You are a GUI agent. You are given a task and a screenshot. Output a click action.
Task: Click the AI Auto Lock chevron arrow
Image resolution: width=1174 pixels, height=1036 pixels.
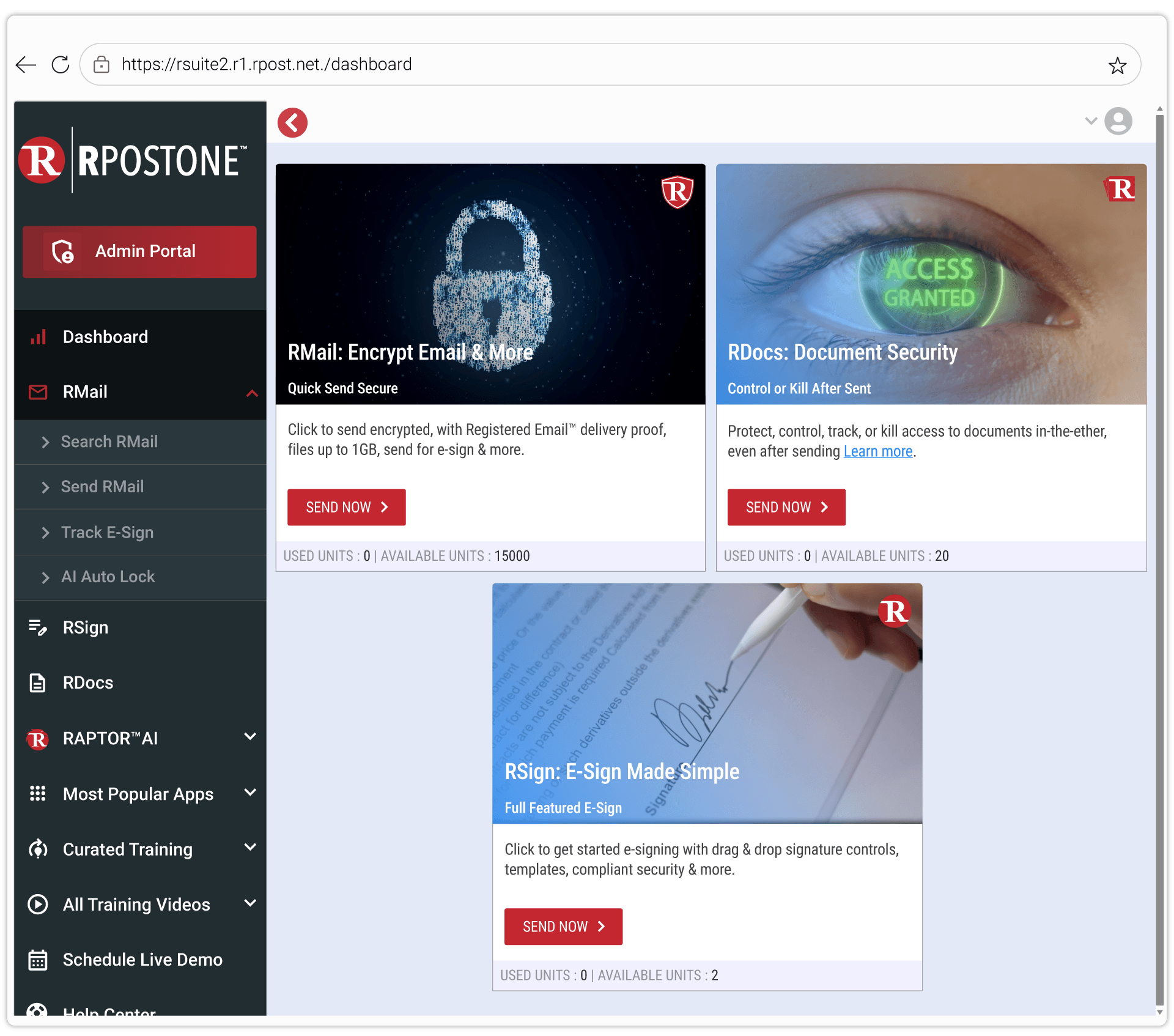tap(45, 577)
